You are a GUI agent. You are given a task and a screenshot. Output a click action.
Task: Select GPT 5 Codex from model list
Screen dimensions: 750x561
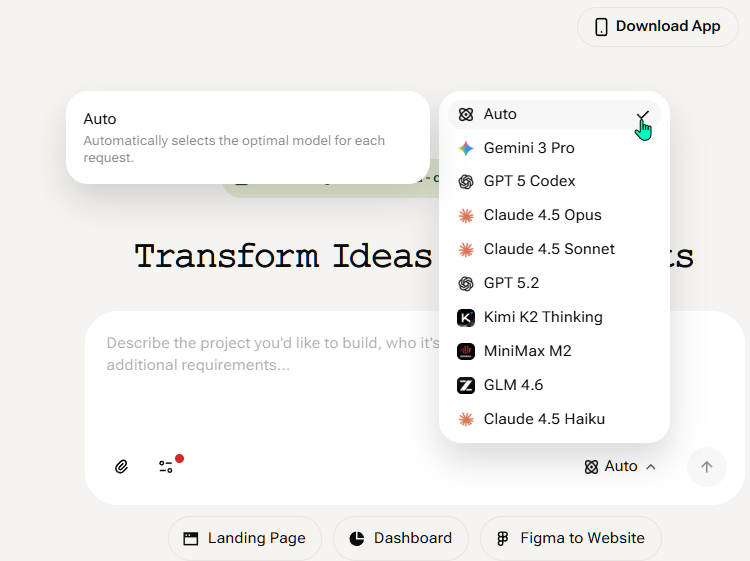[x=529, y=181]
